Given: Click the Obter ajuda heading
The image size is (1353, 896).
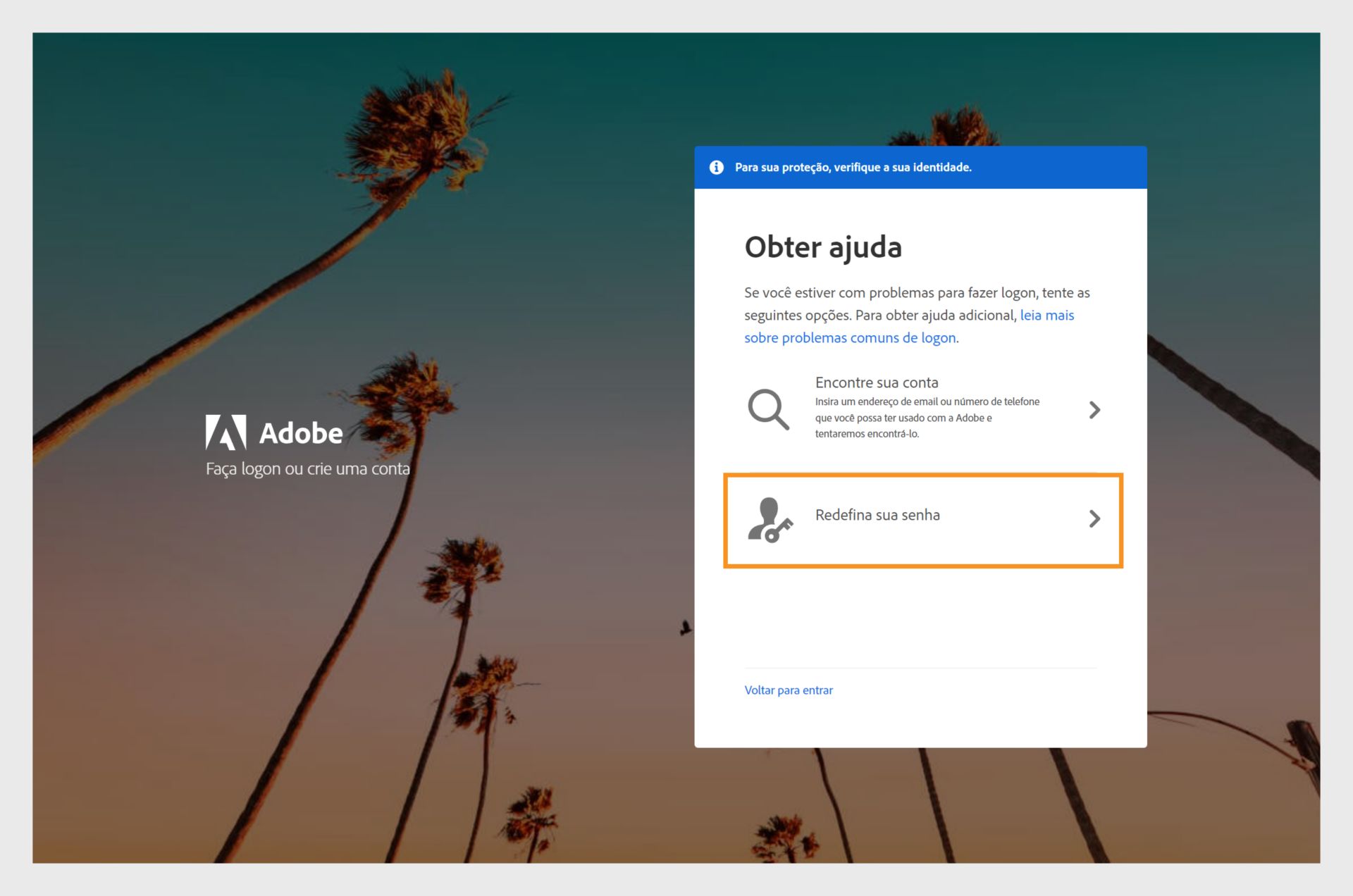Looking at the screenshot, I should pos(823,247).
